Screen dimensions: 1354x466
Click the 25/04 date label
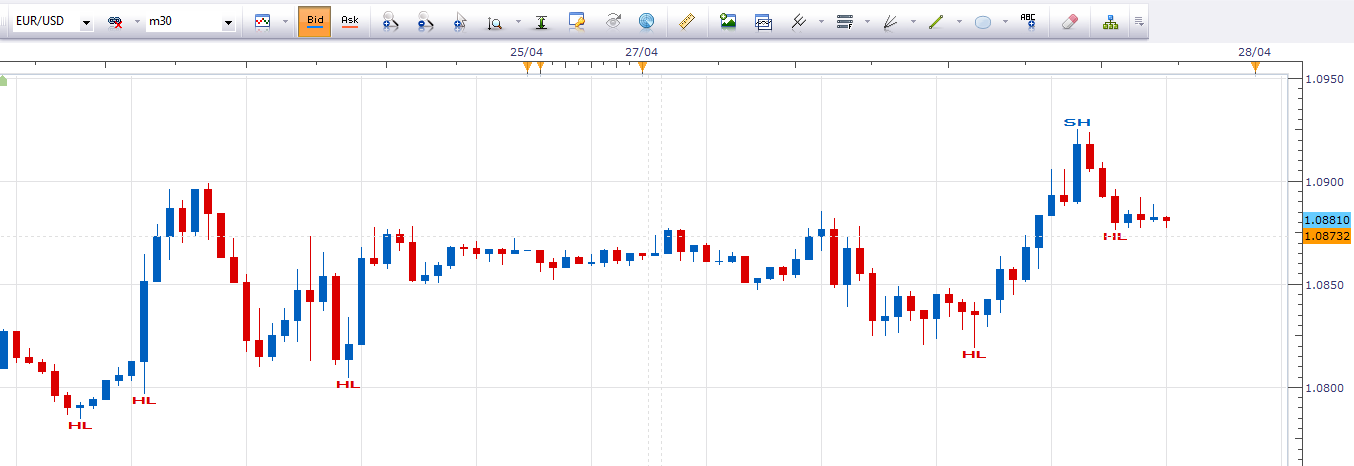526,51
